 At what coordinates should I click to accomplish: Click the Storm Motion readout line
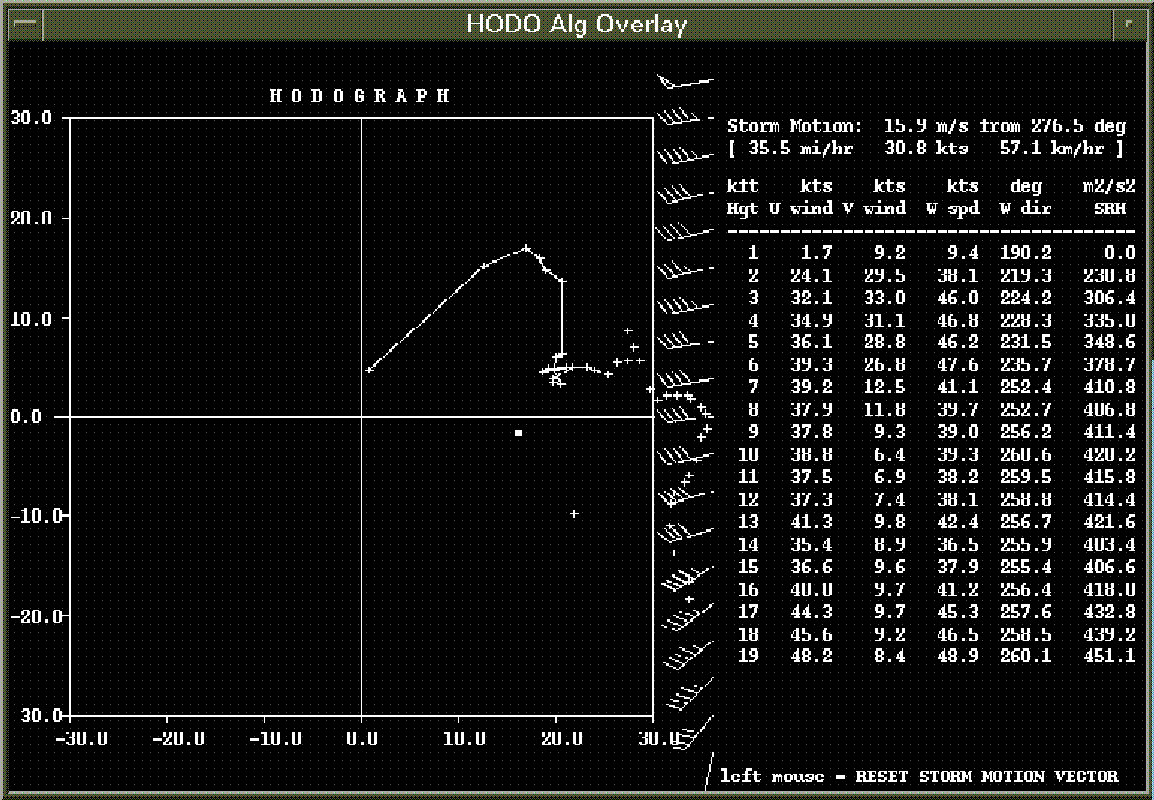point(926,126)
